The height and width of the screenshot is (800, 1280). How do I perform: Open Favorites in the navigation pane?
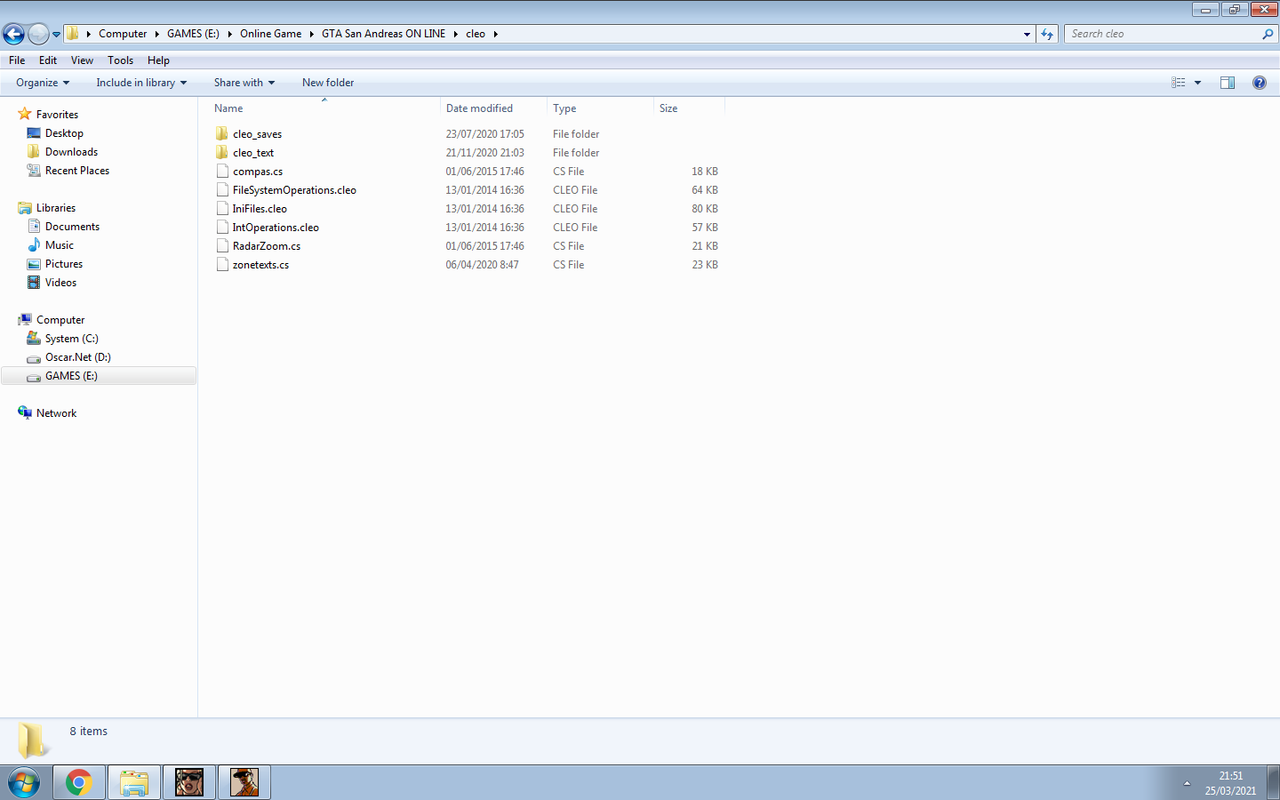(56, 114)
